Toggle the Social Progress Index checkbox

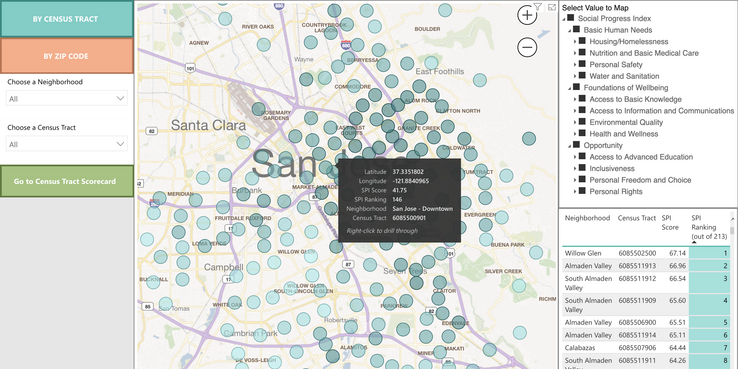pyautogui.click(x=570, y=18)
